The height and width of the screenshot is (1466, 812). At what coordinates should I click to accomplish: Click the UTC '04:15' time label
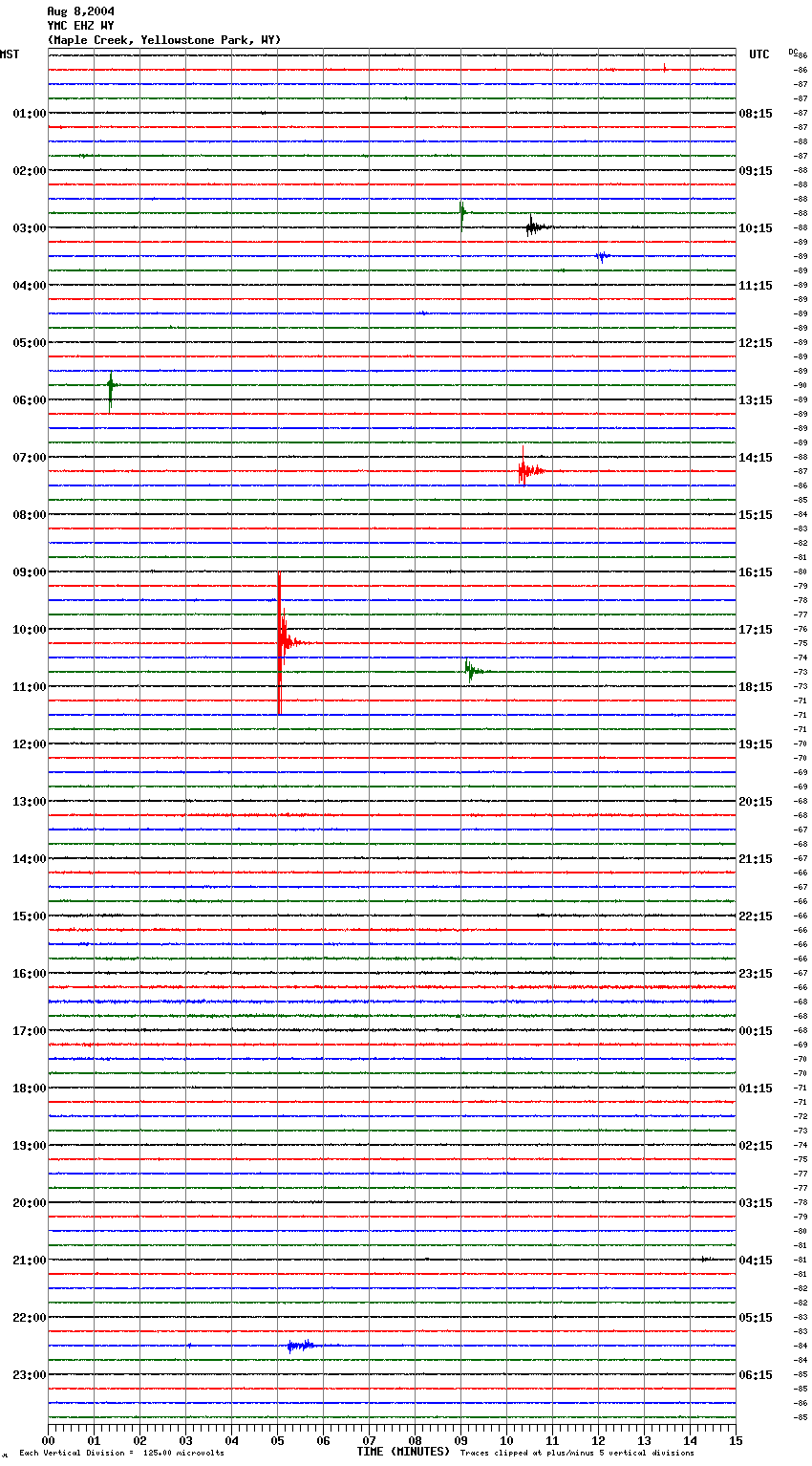point(756,1261)
